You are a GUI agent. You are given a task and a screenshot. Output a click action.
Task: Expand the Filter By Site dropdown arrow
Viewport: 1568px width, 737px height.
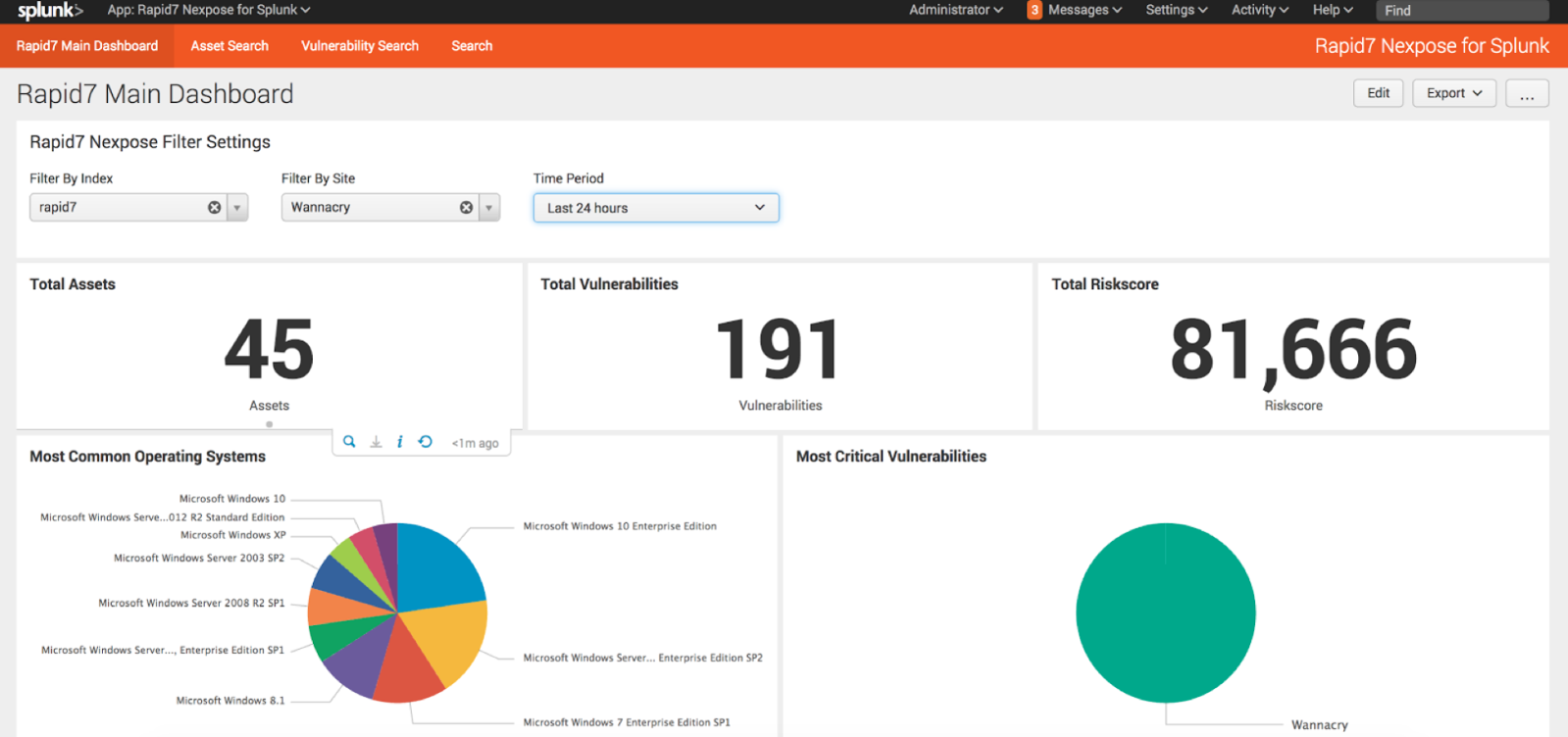coord(489,208)
